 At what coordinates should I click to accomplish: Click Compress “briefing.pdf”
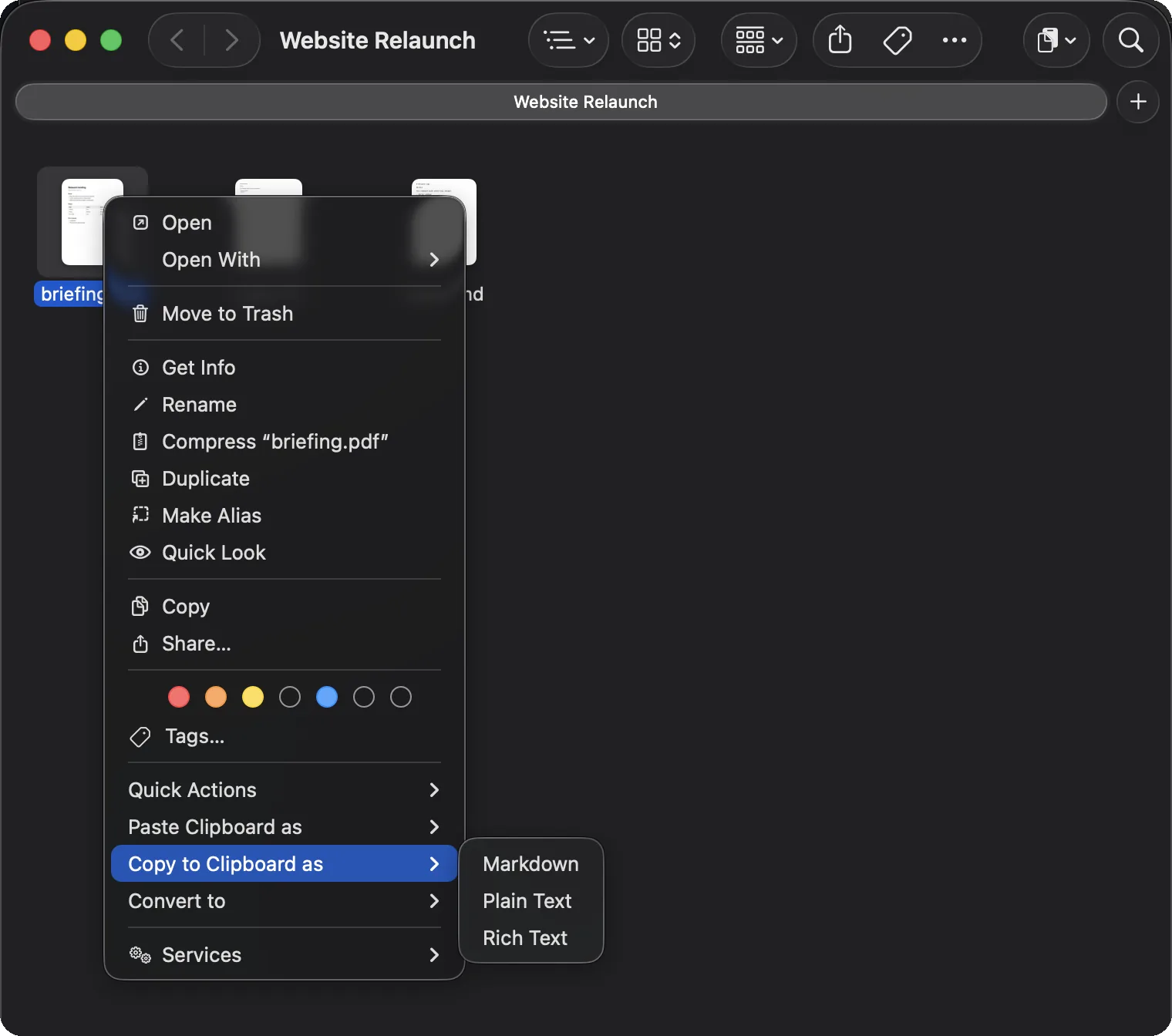point(284,442)
